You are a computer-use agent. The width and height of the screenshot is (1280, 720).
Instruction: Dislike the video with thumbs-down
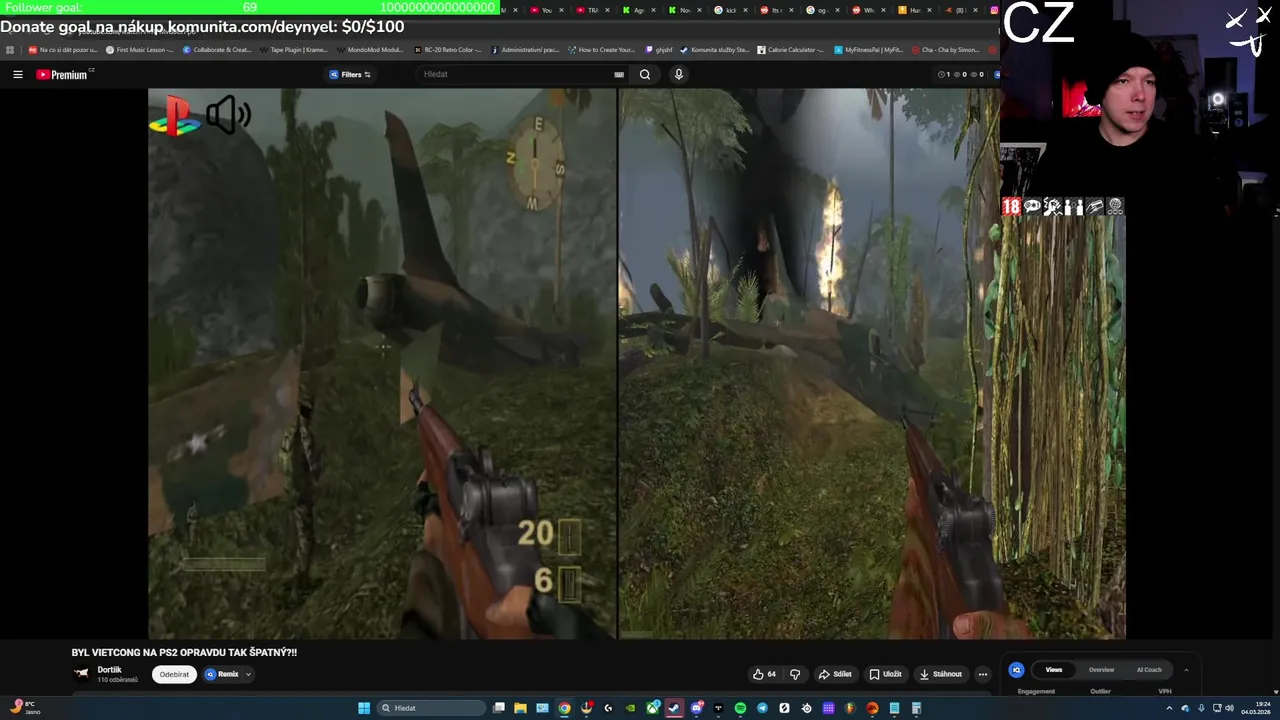795,674
